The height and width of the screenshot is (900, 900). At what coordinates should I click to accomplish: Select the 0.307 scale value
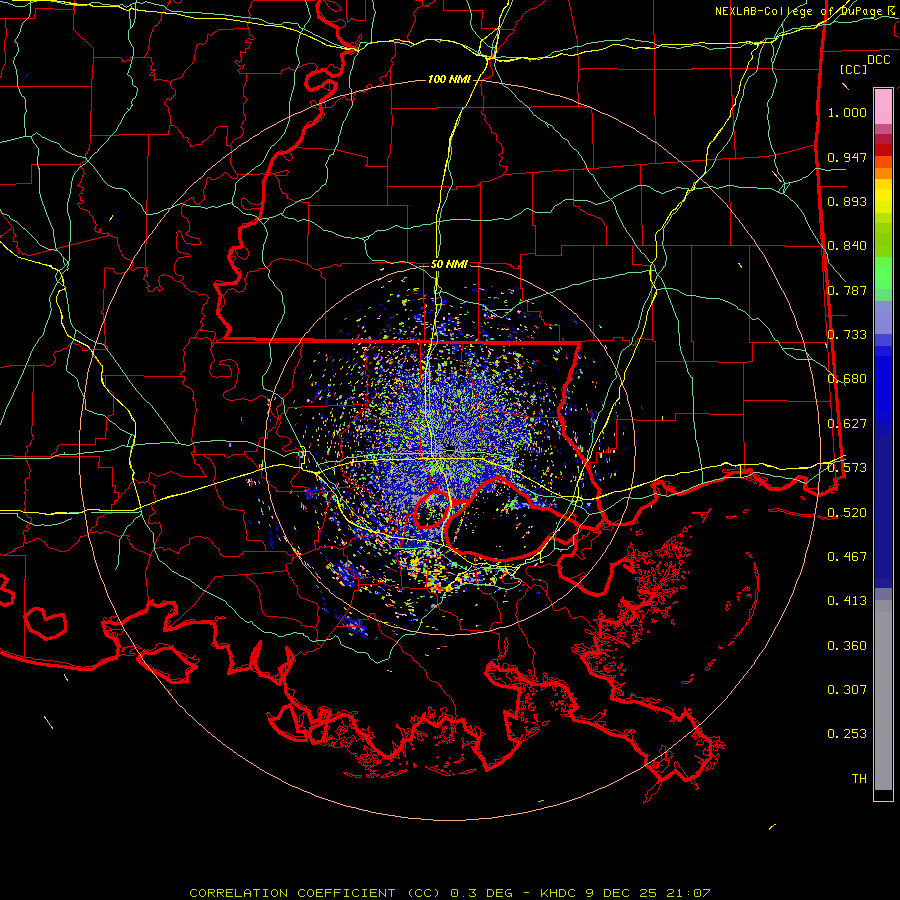[847, 690]
